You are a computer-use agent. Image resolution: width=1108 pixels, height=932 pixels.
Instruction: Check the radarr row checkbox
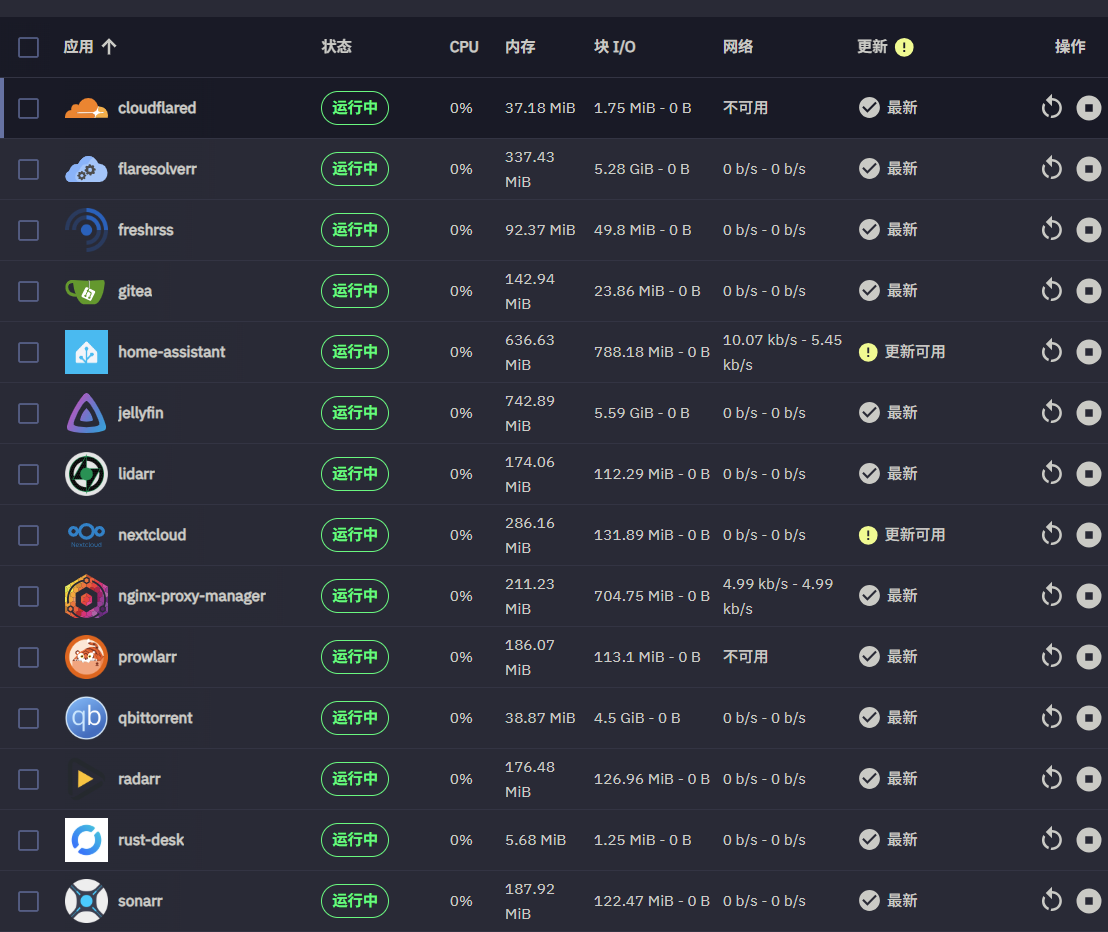(28, 779)
